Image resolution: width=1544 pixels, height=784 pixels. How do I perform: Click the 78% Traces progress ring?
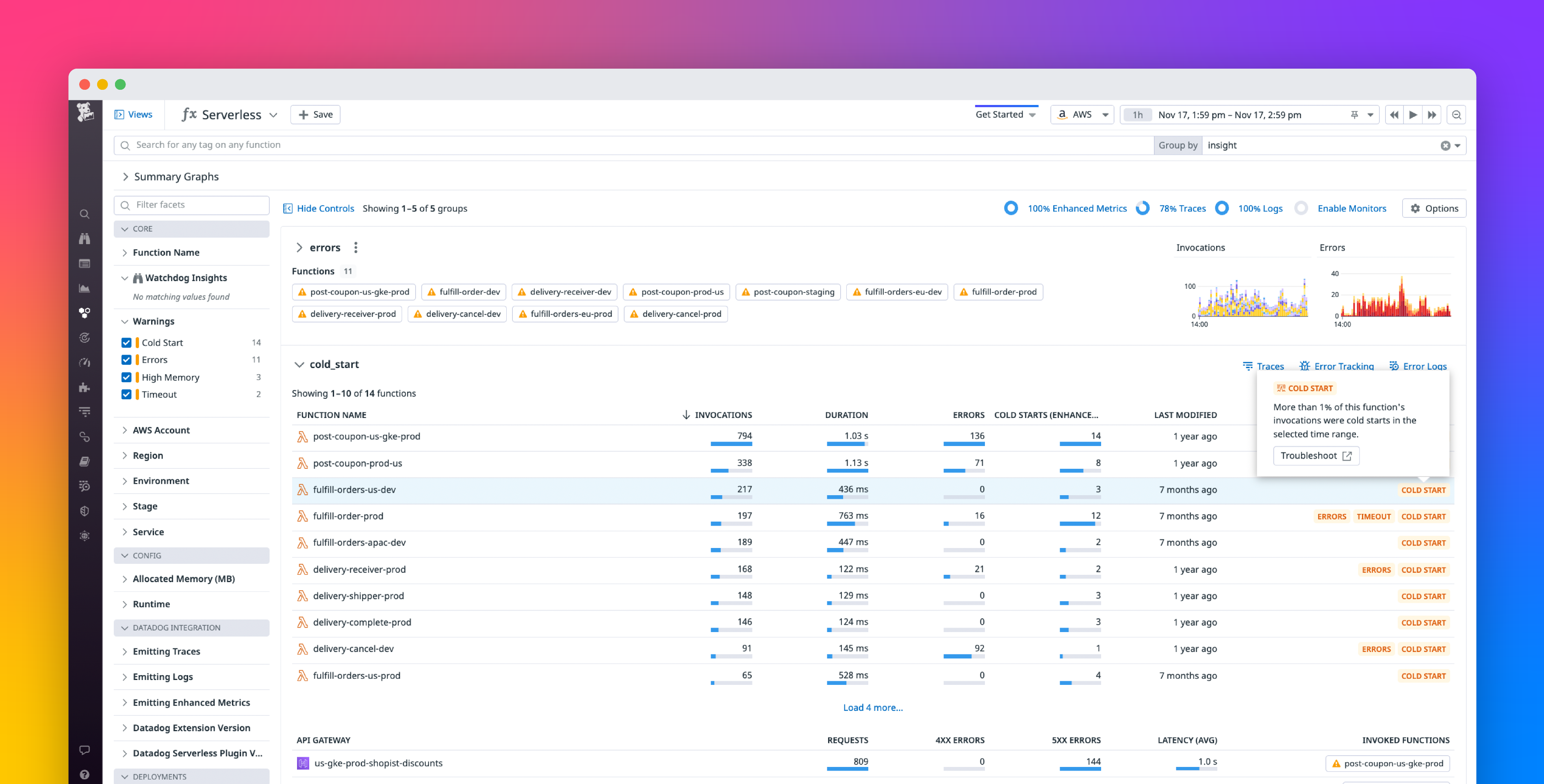(1143, 208)
